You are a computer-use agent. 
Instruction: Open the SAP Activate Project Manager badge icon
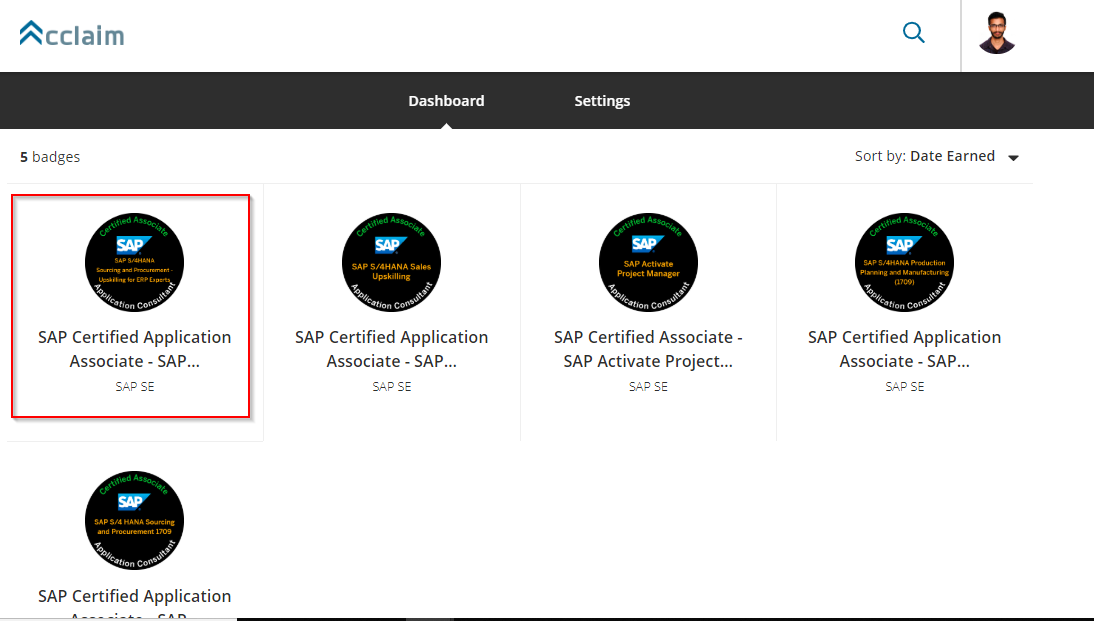point(648,262)
